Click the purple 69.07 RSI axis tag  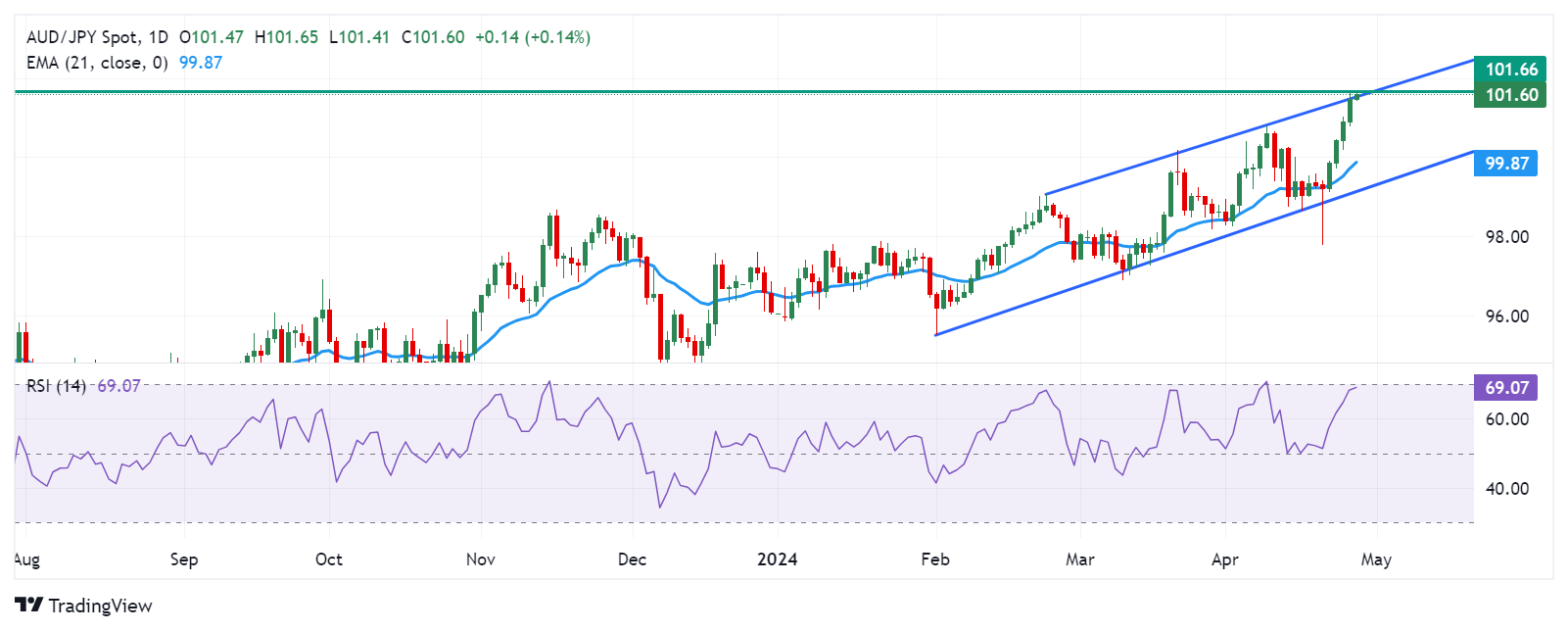point(1506,388)
